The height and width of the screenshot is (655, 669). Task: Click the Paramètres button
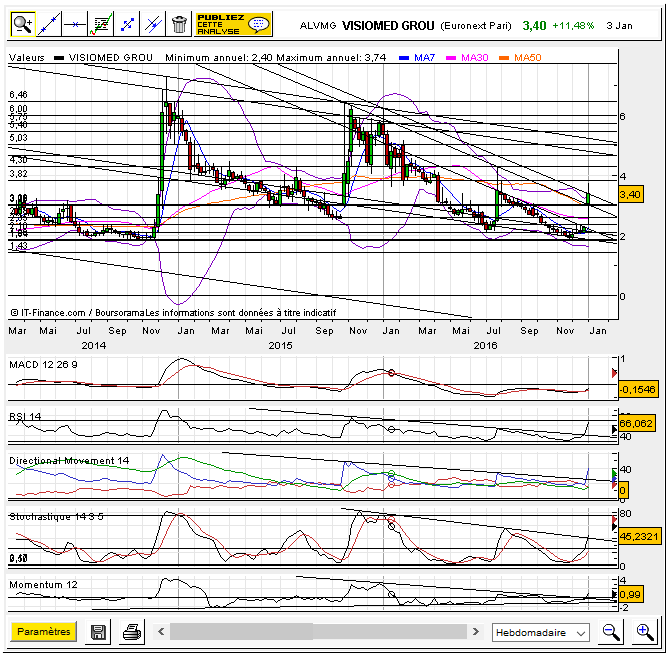point(44,632)
